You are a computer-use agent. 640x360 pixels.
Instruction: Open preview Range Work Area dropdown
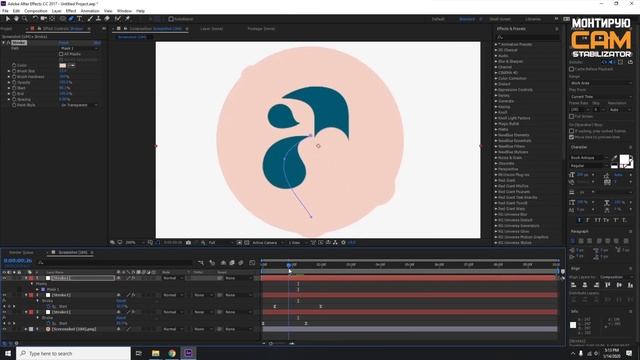(x=600, y=83)
